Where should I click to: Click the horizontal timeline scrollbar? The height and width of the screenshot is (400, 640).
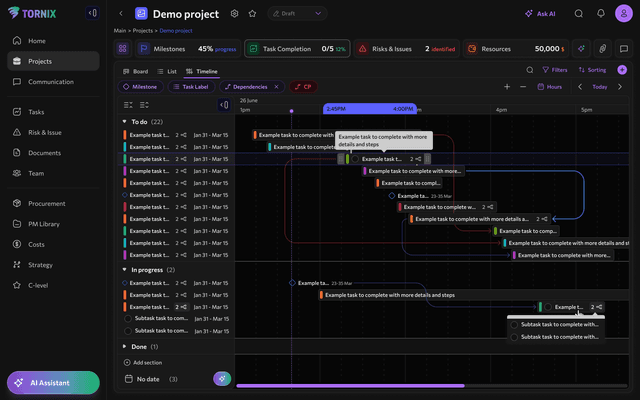pyautogui.click(x=350, y=385)
